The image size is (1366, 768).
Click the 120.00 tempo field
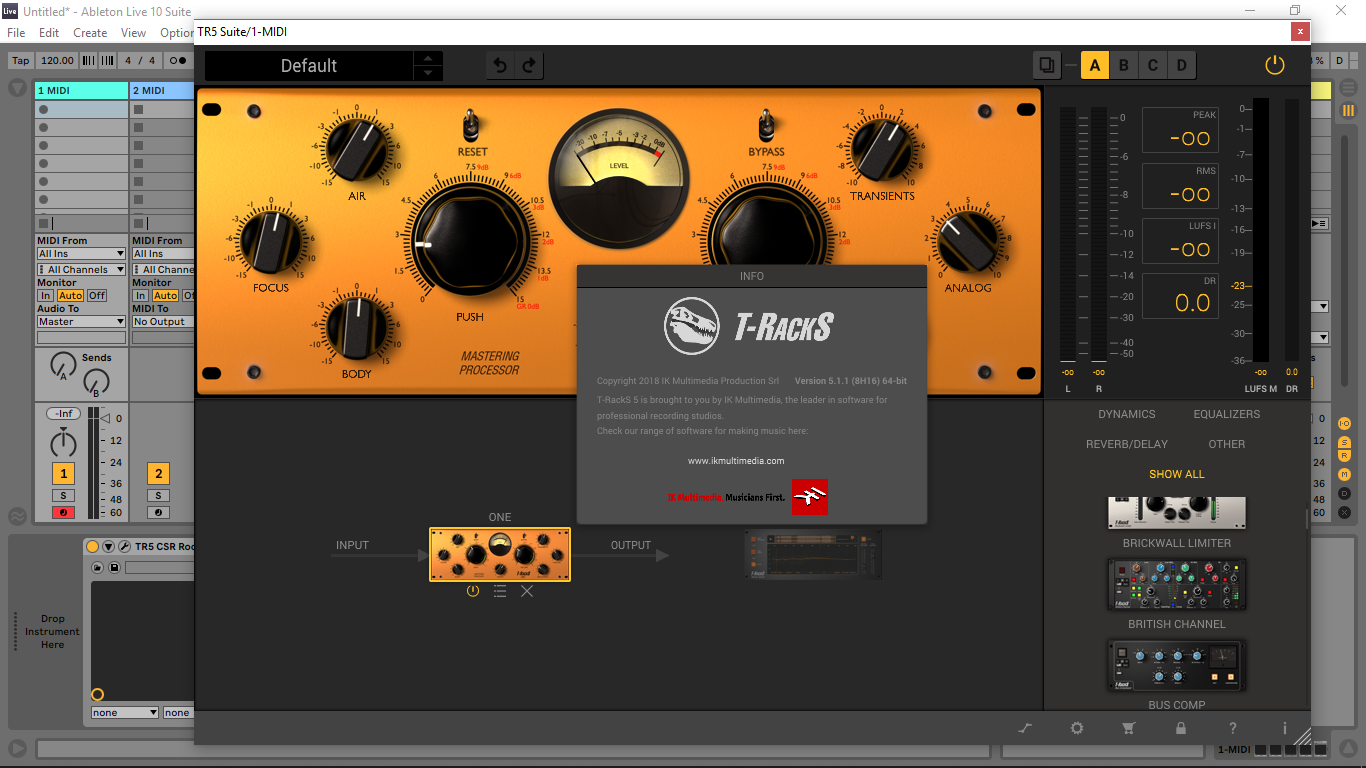point(58,60)
